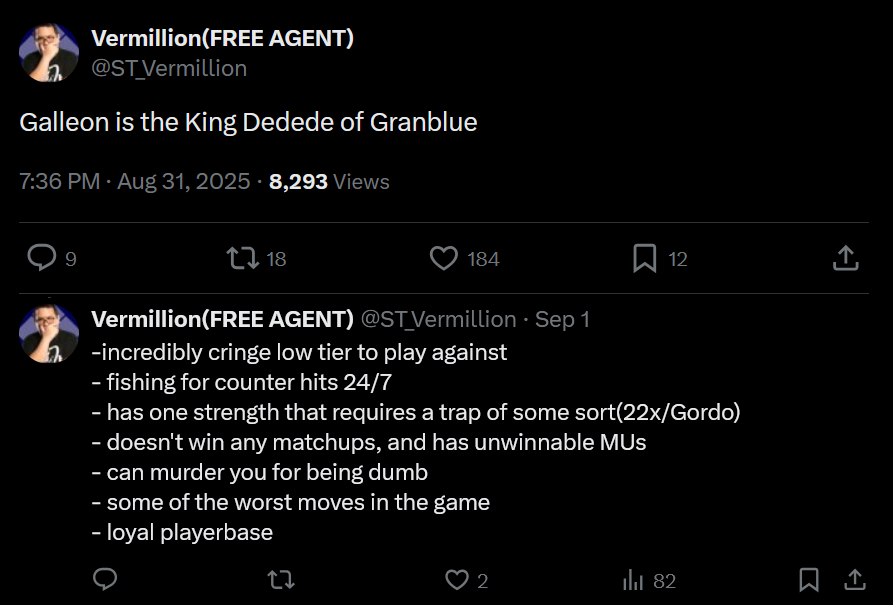
Task: Open Vermillion(FREE AGENT) display name on main tweet
Action: point(222,38)
